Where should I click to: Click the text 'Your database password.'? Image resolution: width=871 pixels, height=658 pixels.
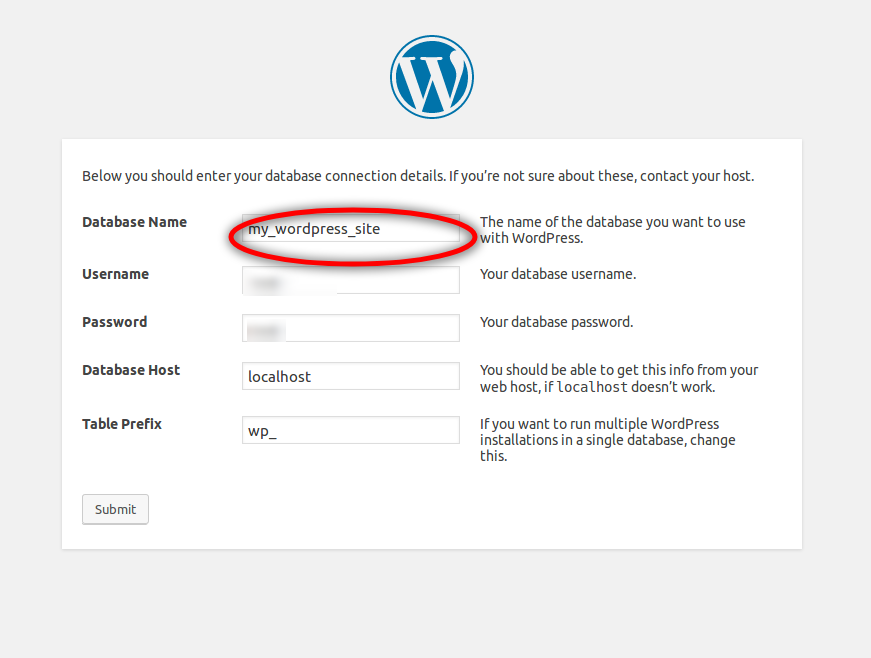tap(556, 322)
